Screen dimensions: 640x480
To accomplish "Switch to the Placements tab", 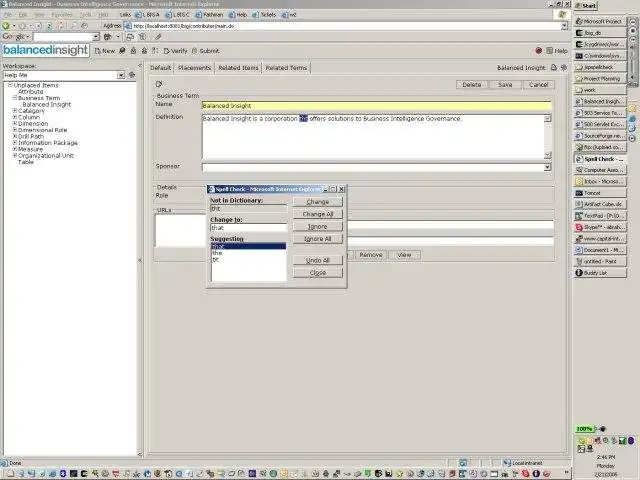I will 194,68.
